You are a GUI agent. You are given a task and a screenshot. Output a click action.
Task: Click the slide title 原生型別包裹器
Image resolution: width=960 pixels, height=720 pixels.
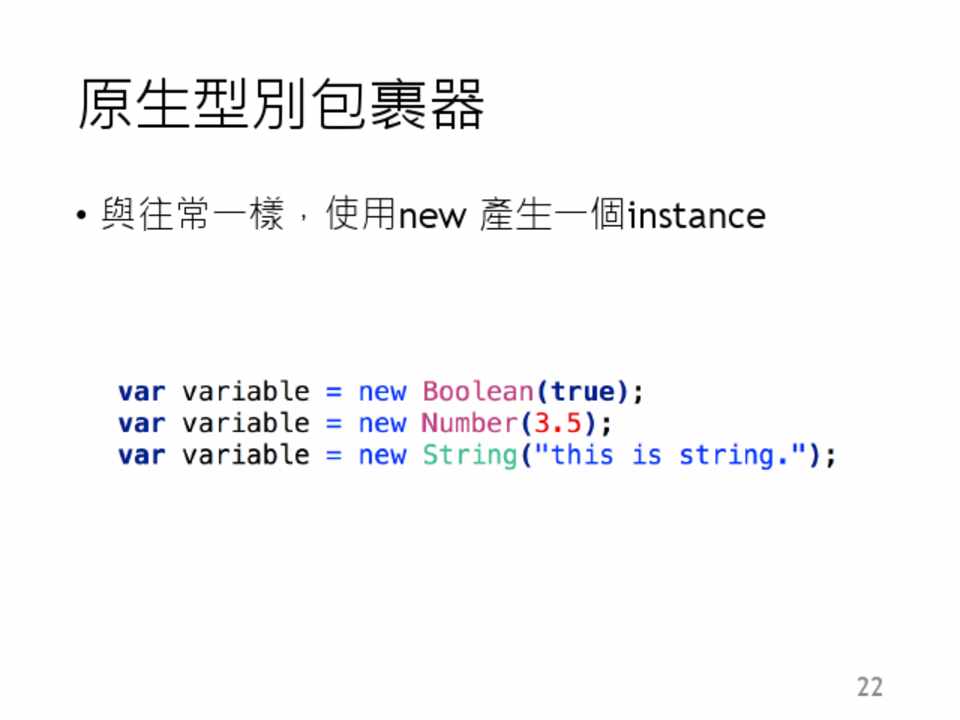pos(281,104)
